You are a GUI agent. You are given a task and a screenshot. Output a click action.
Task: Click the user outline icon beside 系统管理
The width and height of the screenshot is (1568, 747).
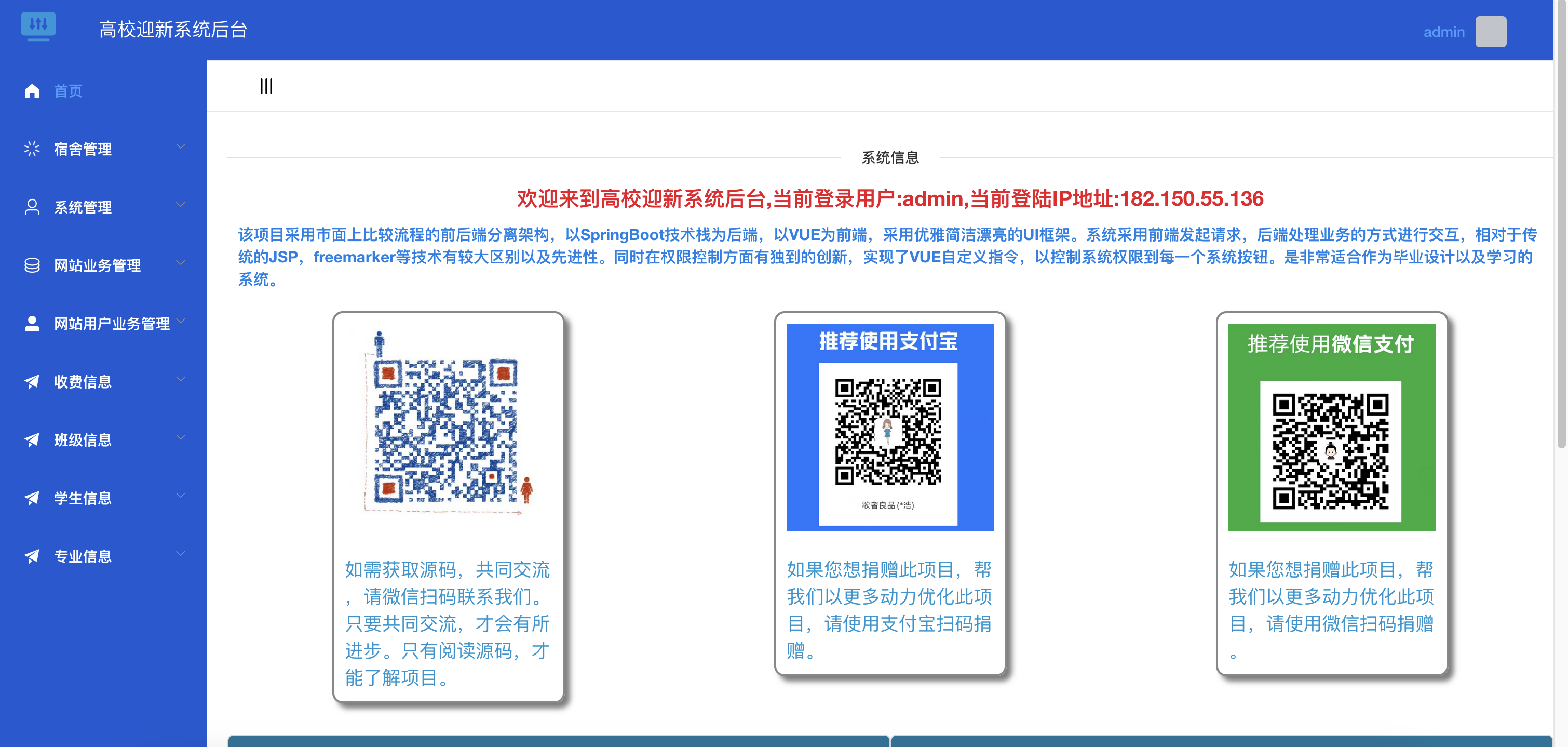point(32,207)
